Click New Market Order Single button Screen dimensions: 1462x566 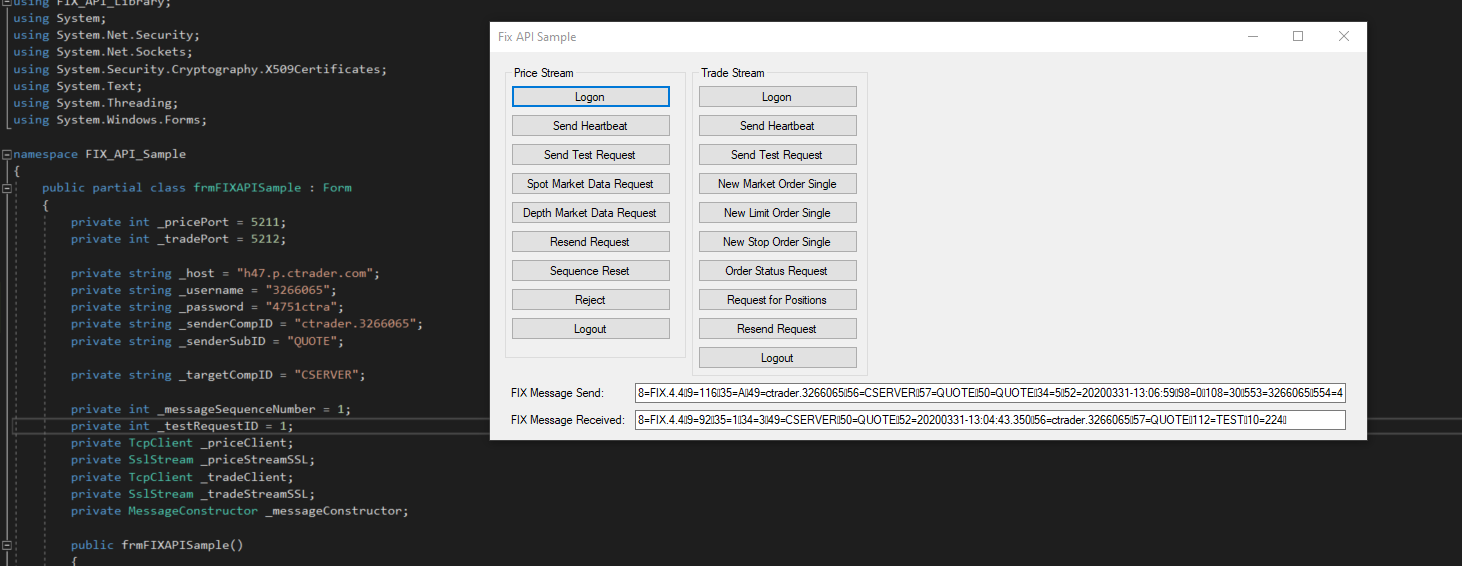click(x=777, y=184)
